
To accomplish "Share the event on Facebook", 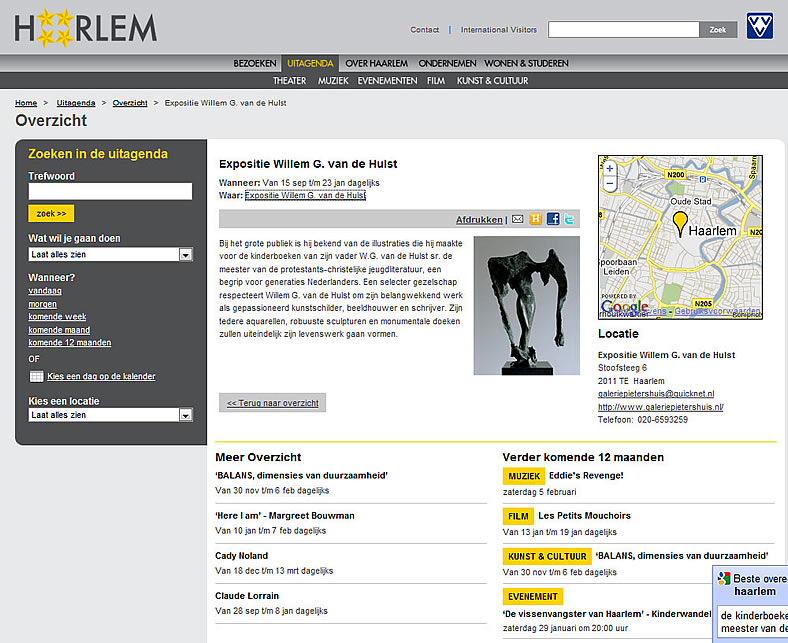I will (x=552, y=219).
